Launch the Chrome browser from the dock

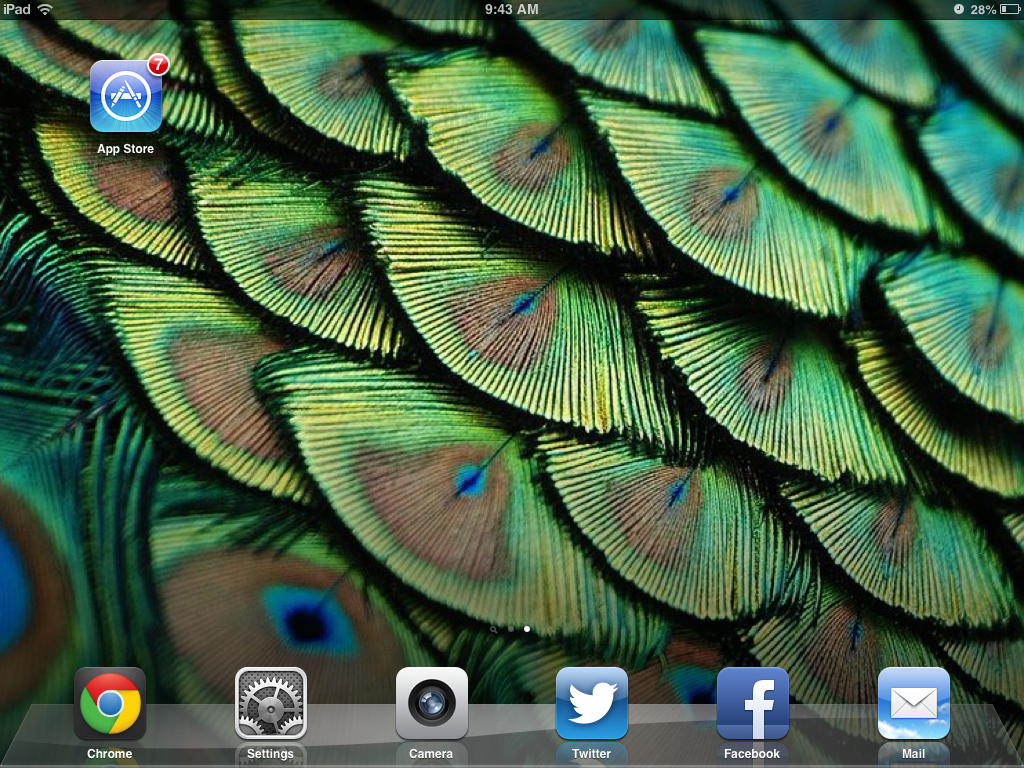click(110, 704)
